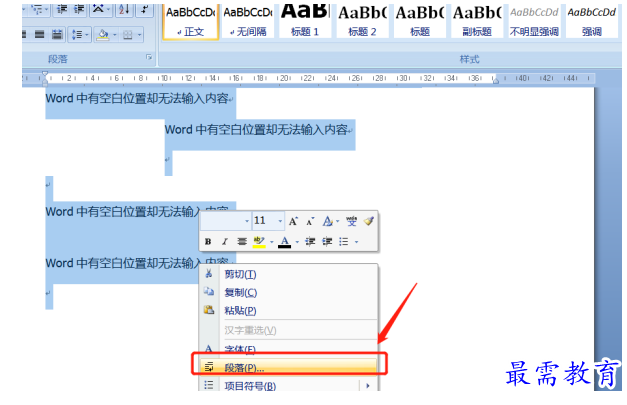Image resolution: width=627 pixels, height=405 pixels.
Task: Open the font name dropdown in mini toolbar
Action: [247, 221]
